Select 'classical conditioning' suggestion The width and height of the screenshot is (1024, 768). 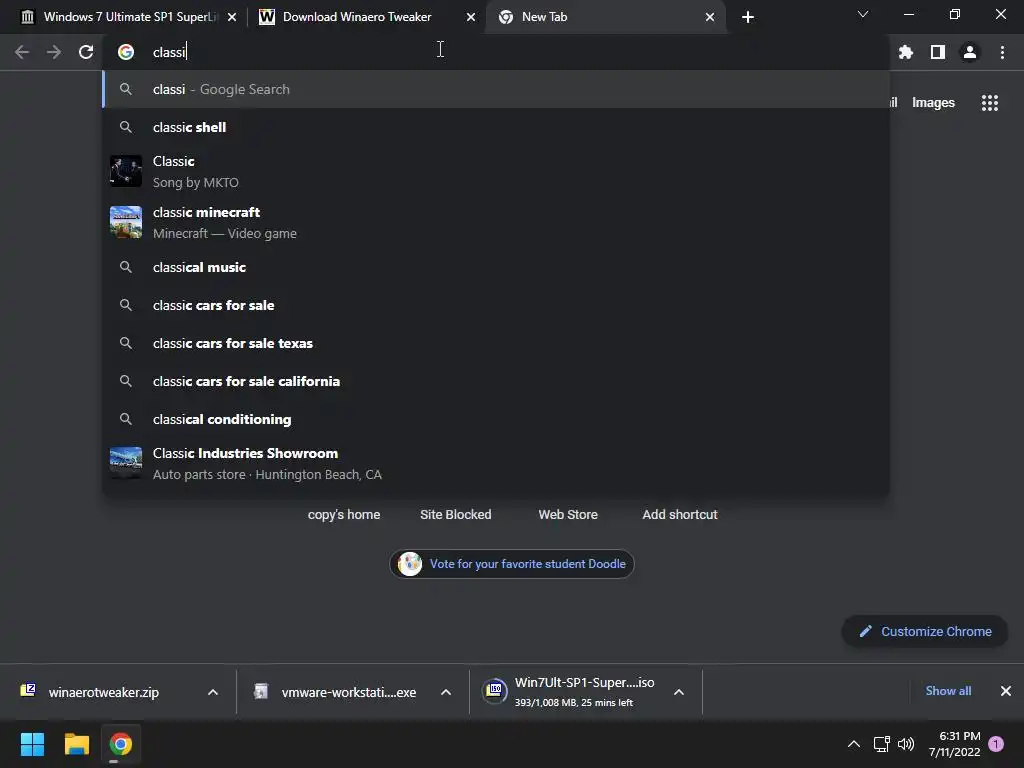pos(496,419)
